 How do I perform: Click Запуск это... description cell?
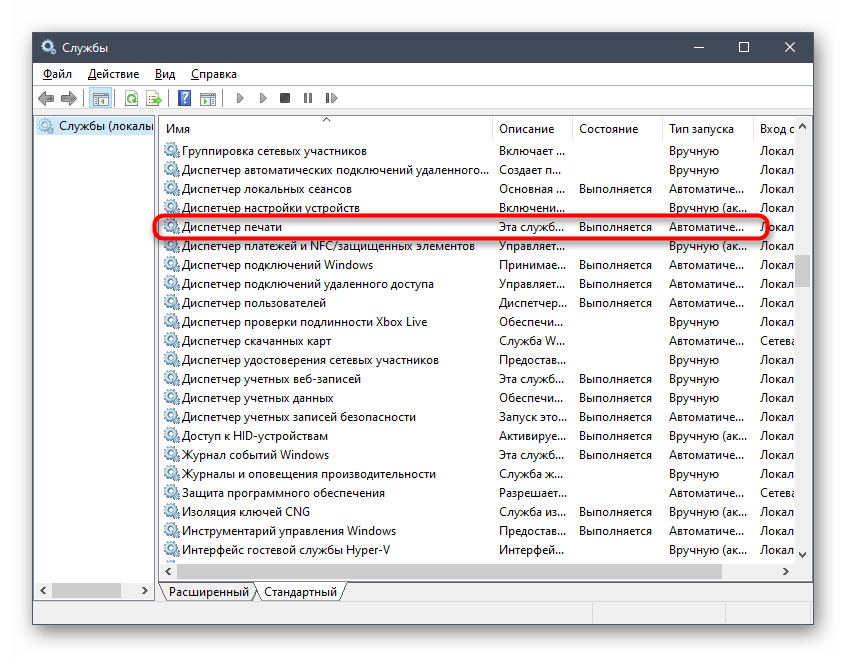click(x=533, y=417)
